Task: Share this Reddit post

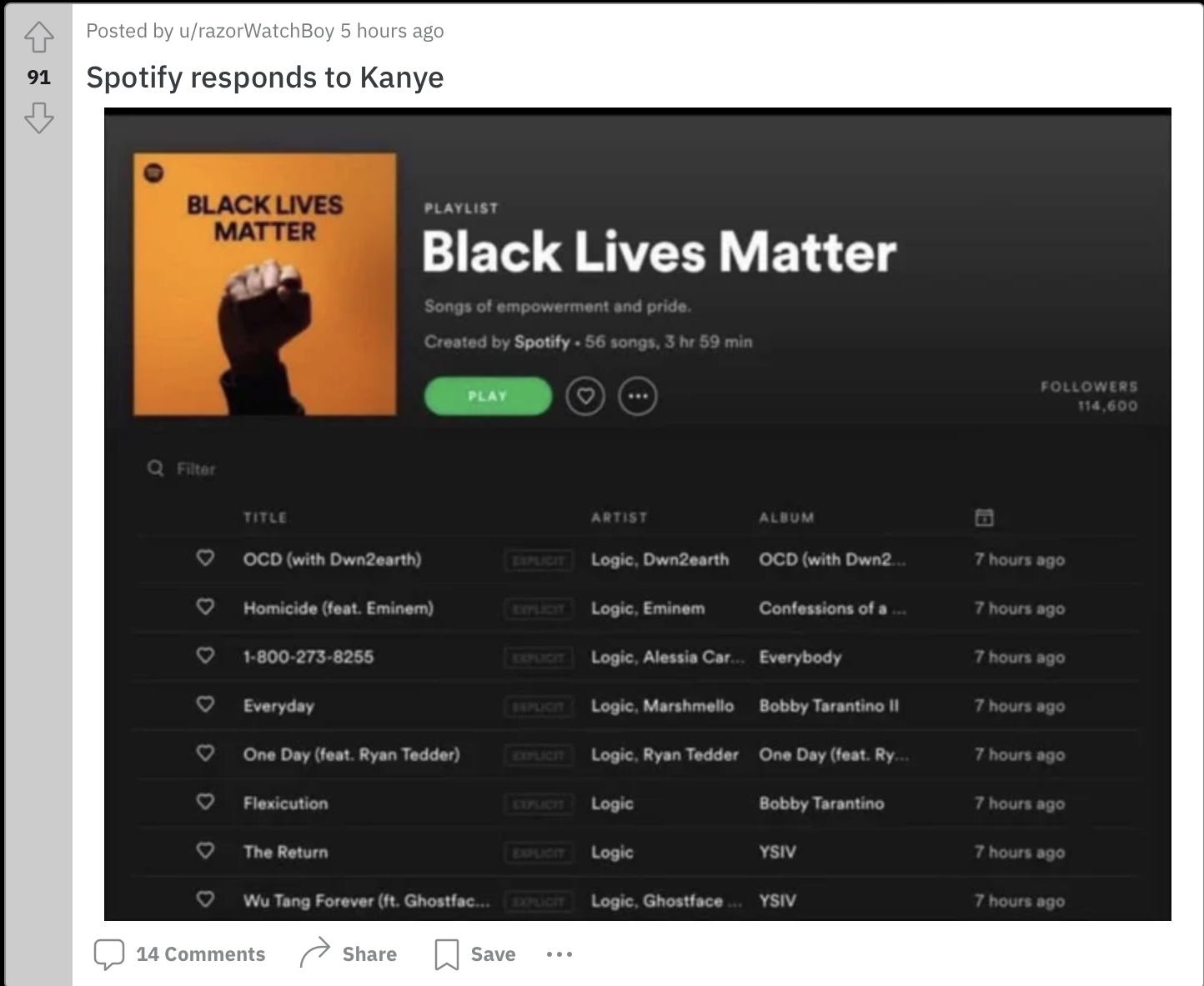Action: 349,954
